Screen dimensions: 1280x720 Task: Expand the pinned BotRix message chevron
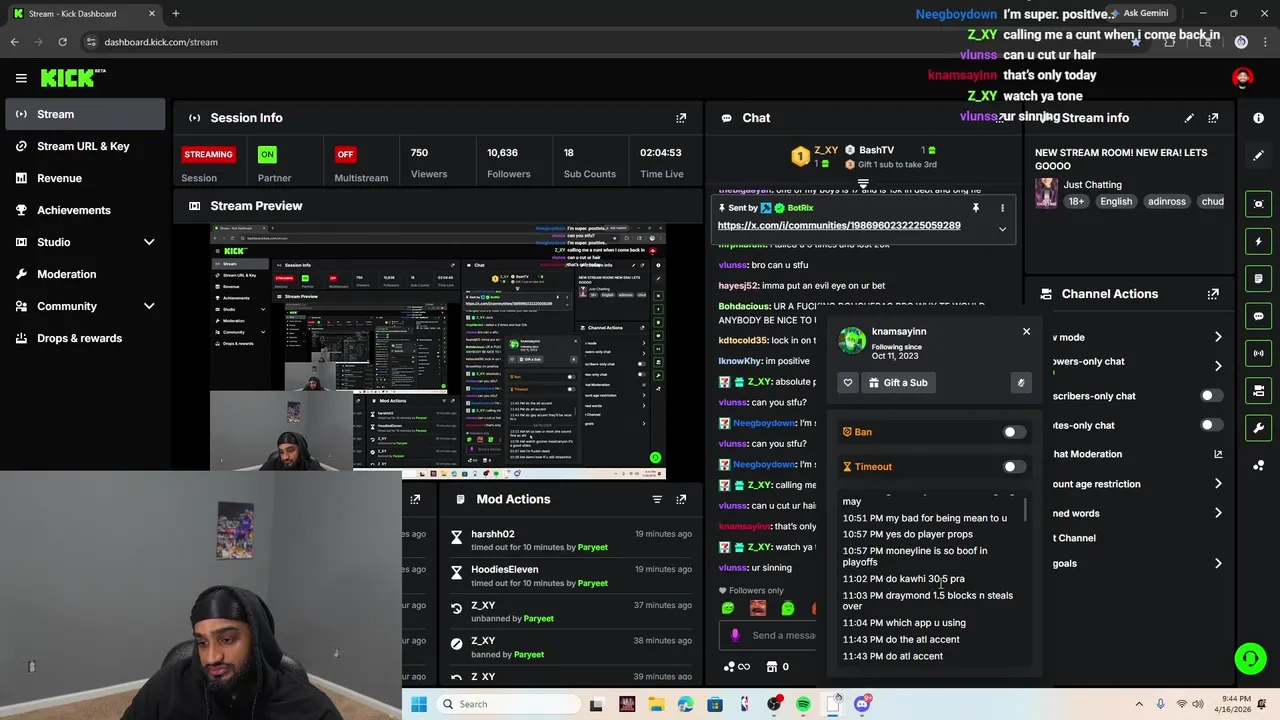[x=1002, y=229]
